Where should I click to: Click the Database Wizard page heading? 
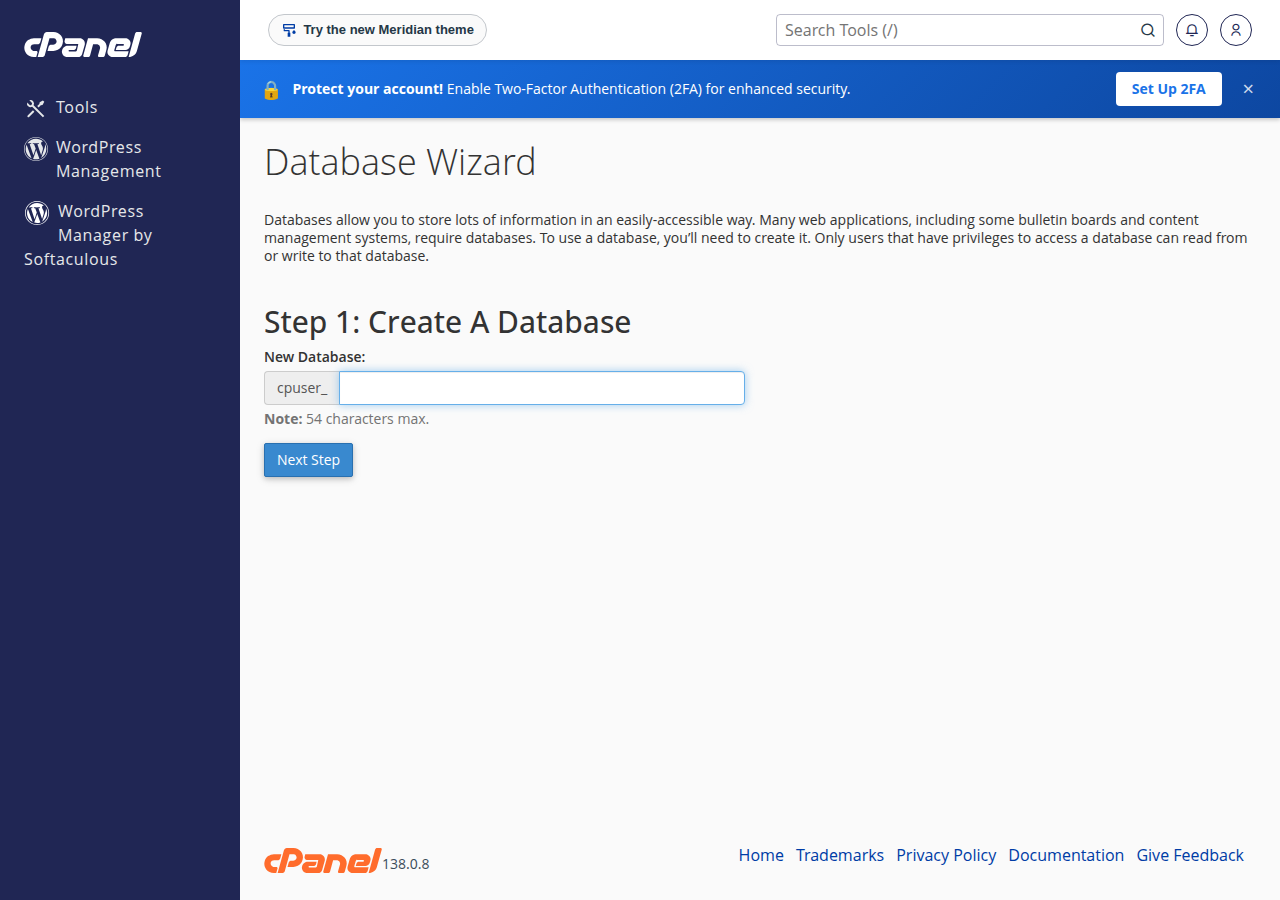[x=400, y=162]
